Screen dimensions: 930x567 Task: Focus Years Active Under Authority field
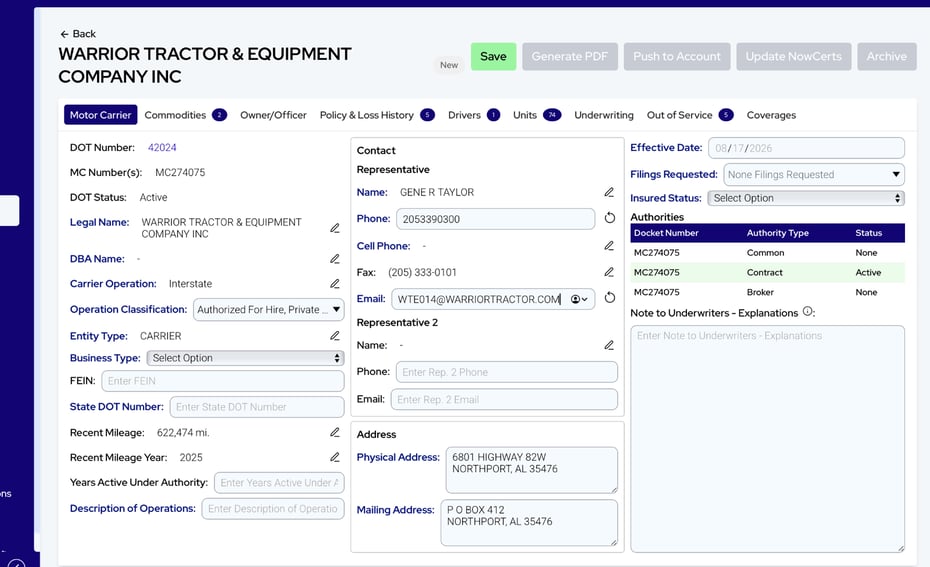(x=279, y=483)
